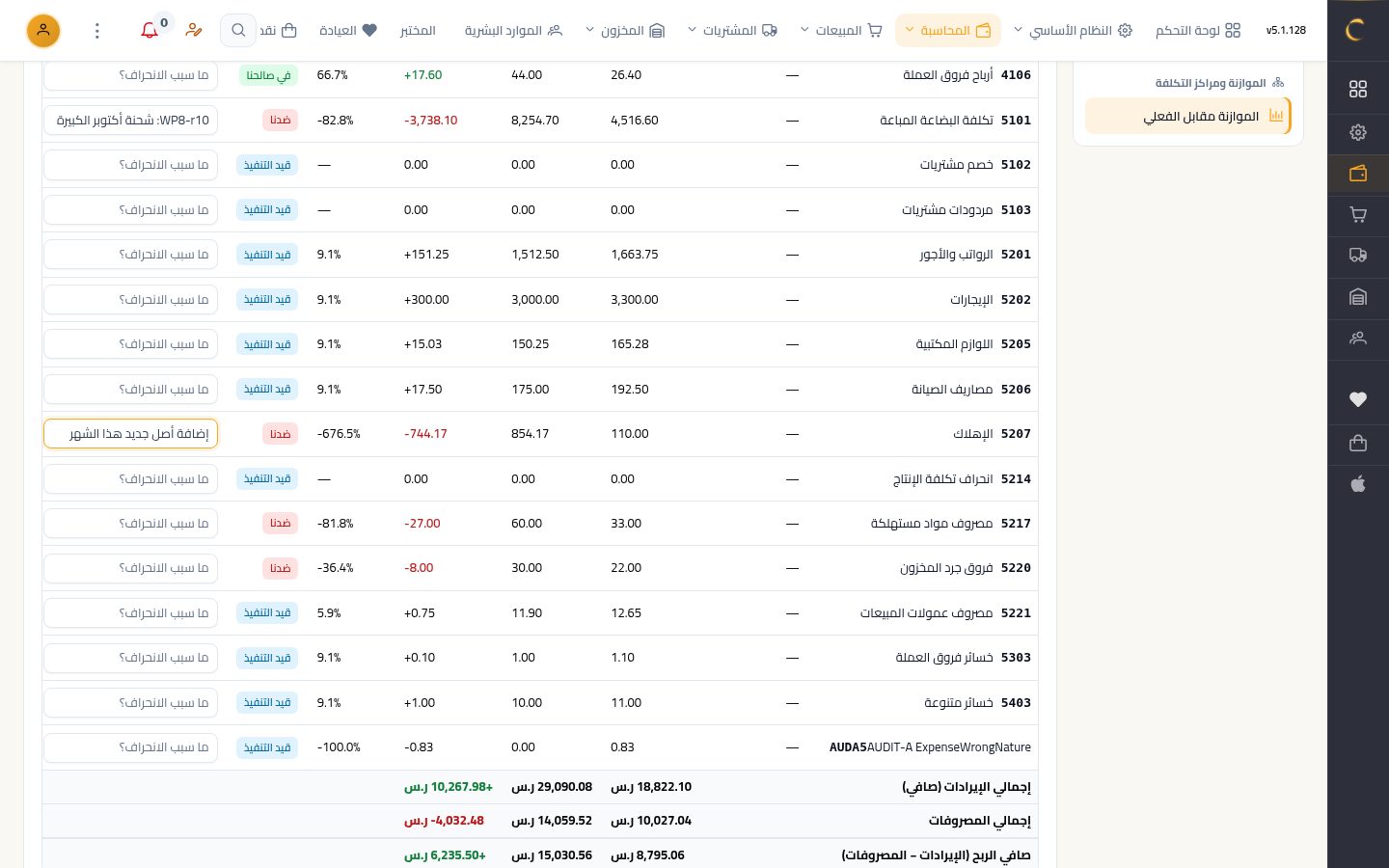Click the variance reason field for 5207 الإهلاك
1389x868 pixels.
[x=131, y=434]
